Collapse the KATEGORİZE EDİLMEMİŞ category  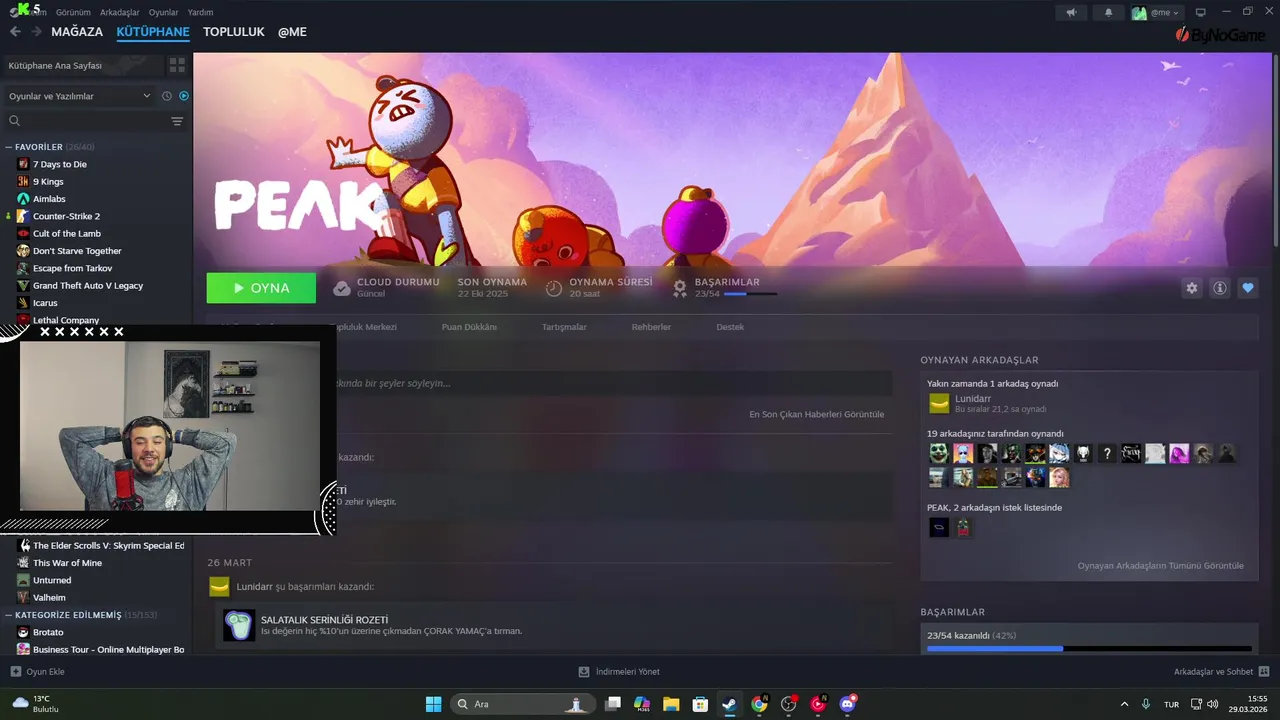(x=9, y=615)
